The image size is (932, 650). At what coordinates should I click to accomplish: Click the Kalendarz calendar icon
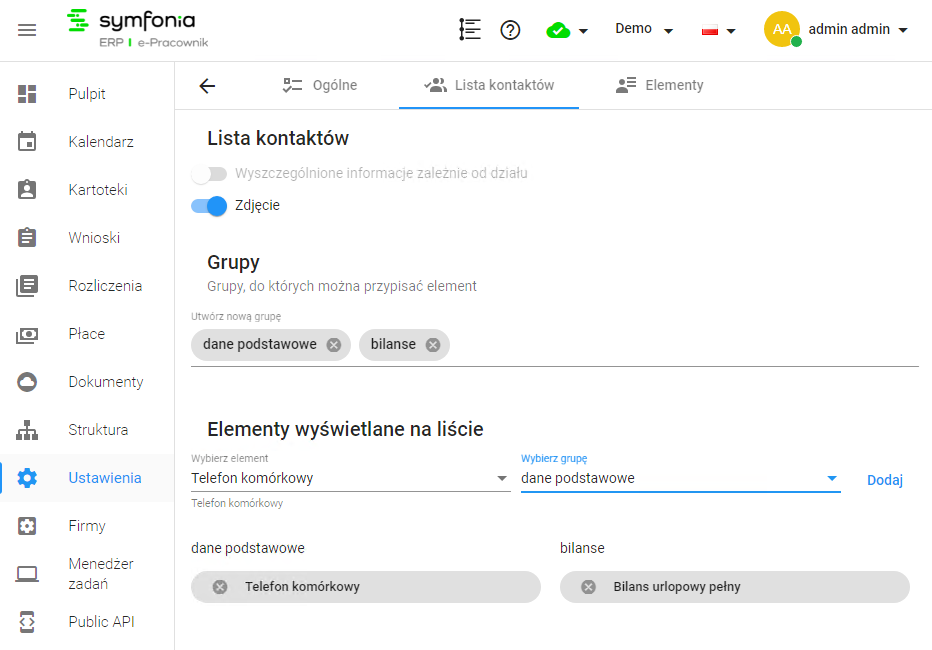(x=27, y=141)
